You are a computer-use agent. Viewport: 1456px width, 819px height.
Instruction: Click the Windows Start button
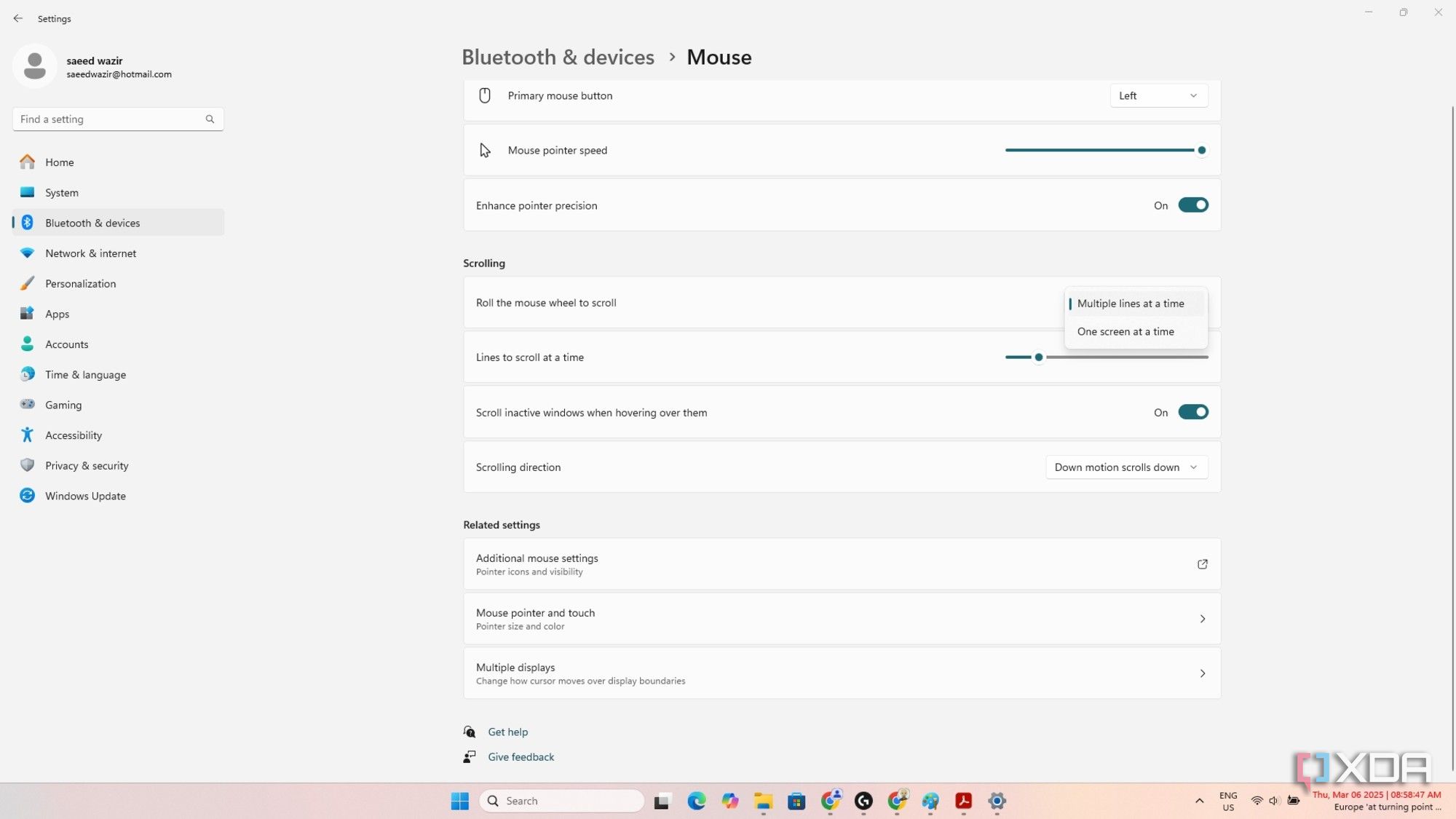tap(459, 801)
